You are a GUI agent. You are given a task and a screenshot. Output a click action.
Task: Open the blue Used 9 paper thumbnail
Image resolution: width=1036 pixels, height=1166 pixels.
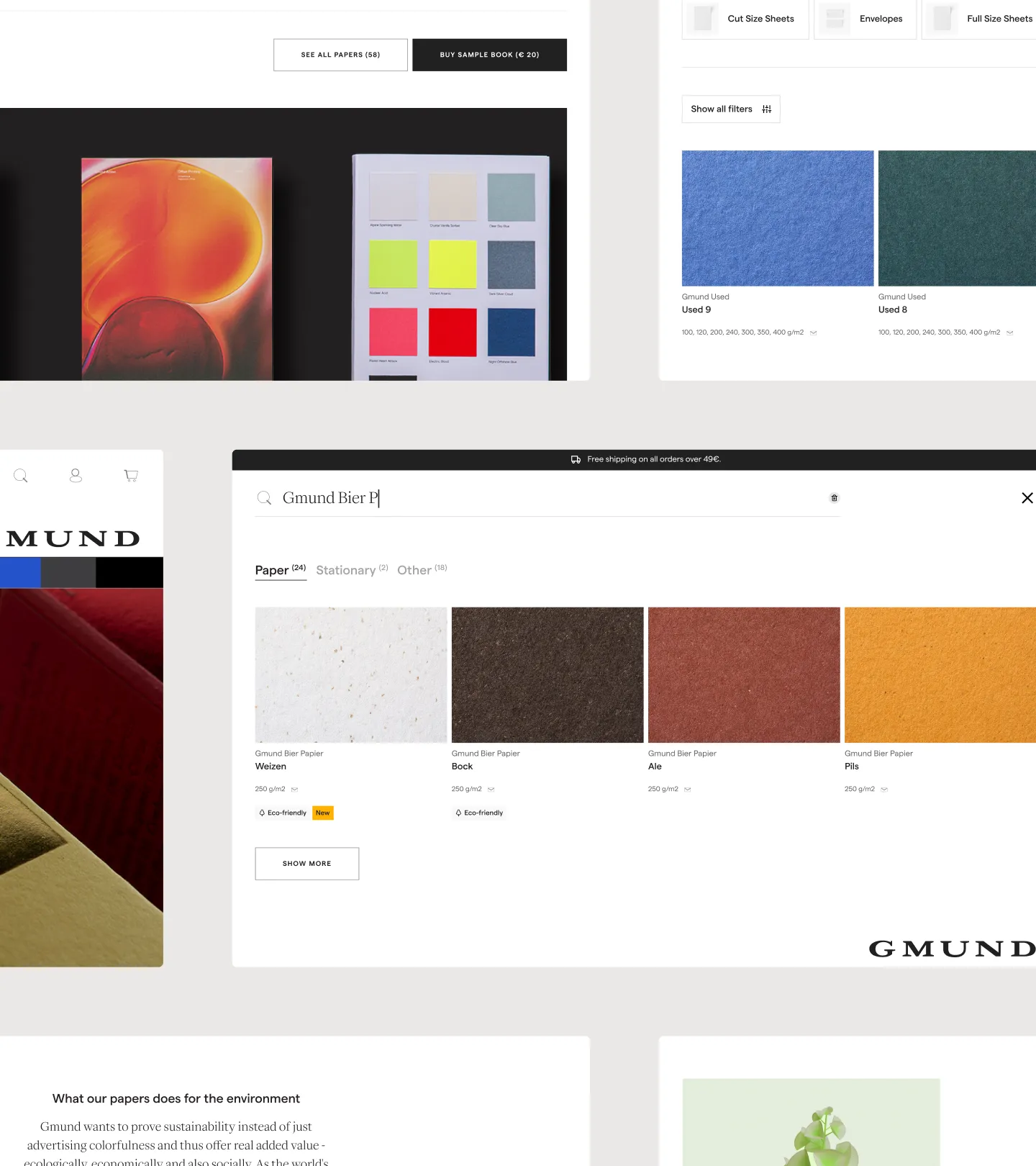778,218
